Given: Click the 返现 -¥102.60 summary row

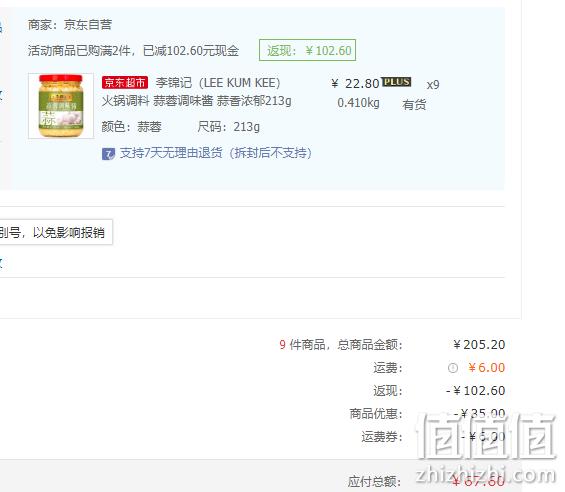Looking at the screenshot, I should [x=439, y=391].
